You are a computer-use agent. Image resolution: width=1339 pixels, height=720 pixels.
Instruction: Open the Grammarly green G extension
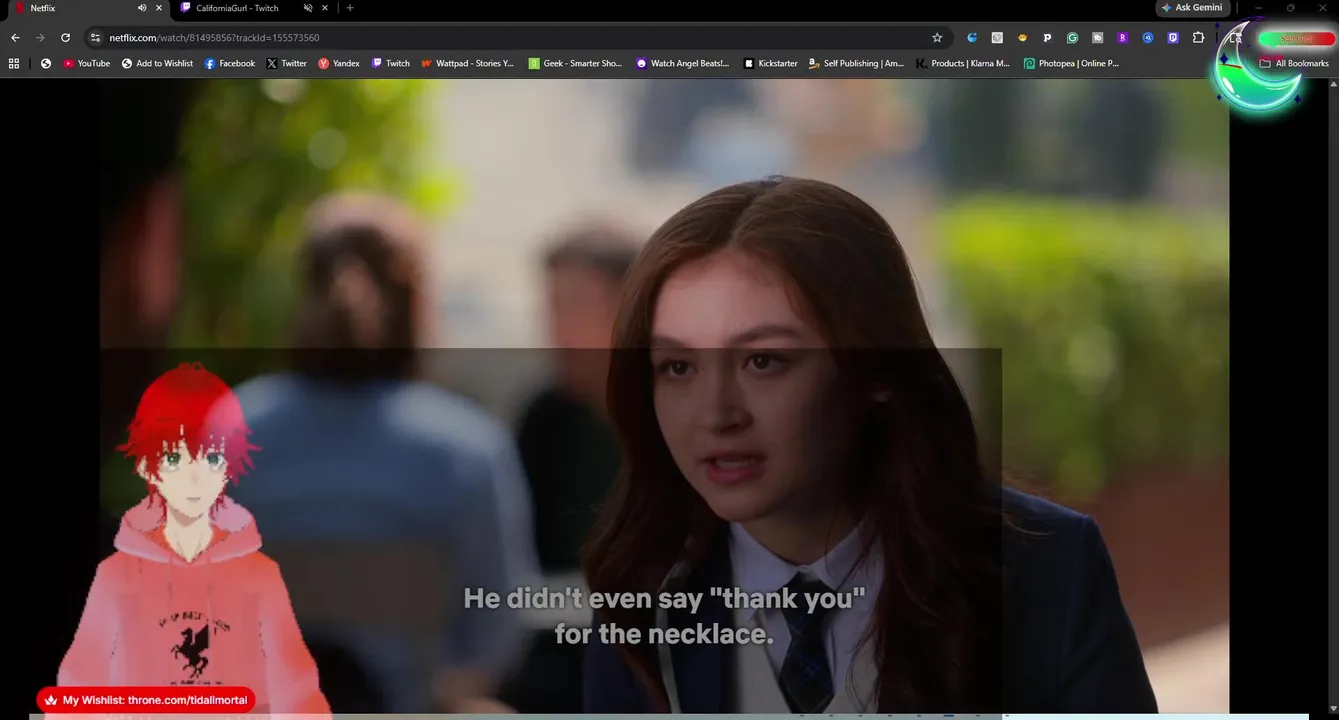[x=1072, y=38]
